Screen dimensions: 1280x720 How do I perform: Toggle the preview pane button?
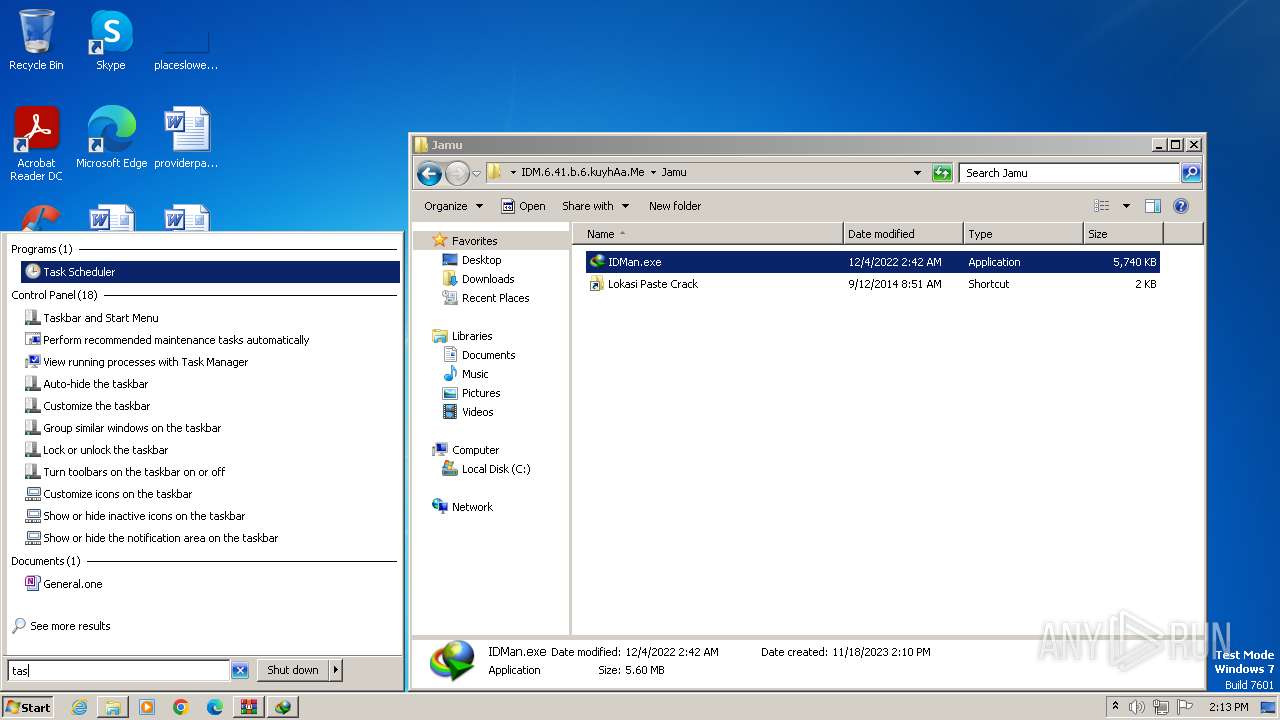pos(1153,206)
